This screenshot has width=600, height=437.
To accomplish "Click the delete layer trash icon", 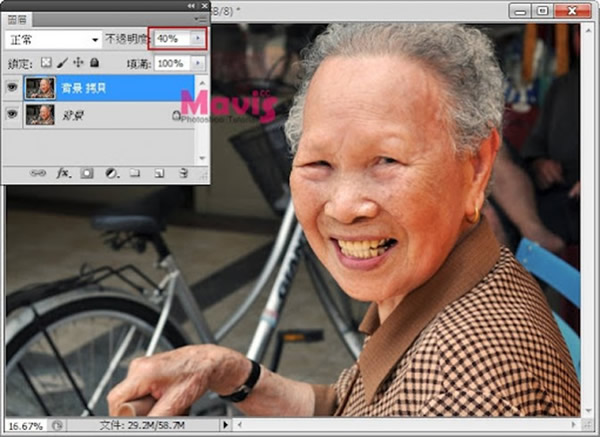I will click(x=183, y=173).
